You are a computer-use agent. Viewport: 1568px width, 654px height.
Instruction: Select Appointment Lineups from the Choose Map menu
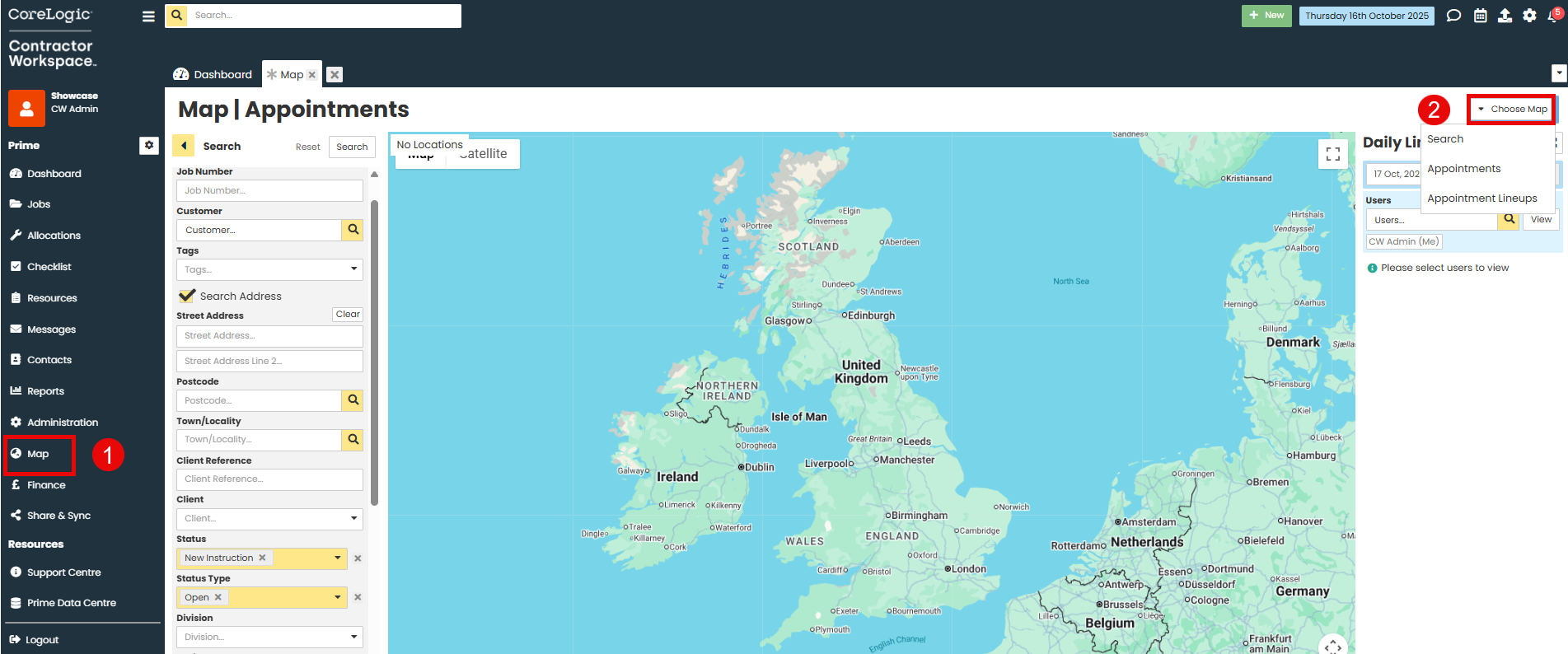tap(1482, 199)
